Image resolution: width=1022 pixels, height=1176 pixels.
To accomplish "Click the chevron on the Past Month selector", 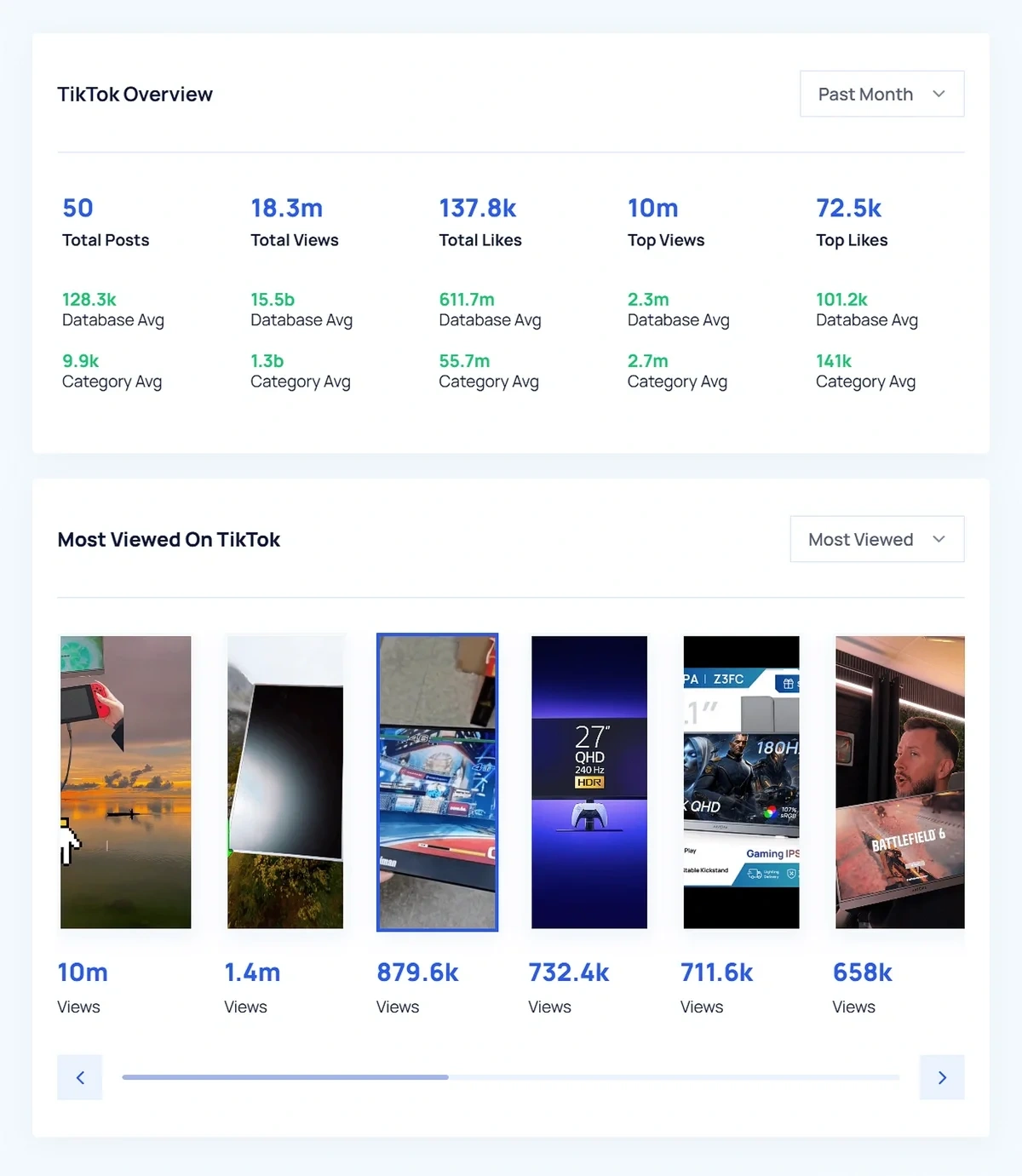I will coord(939,94).
